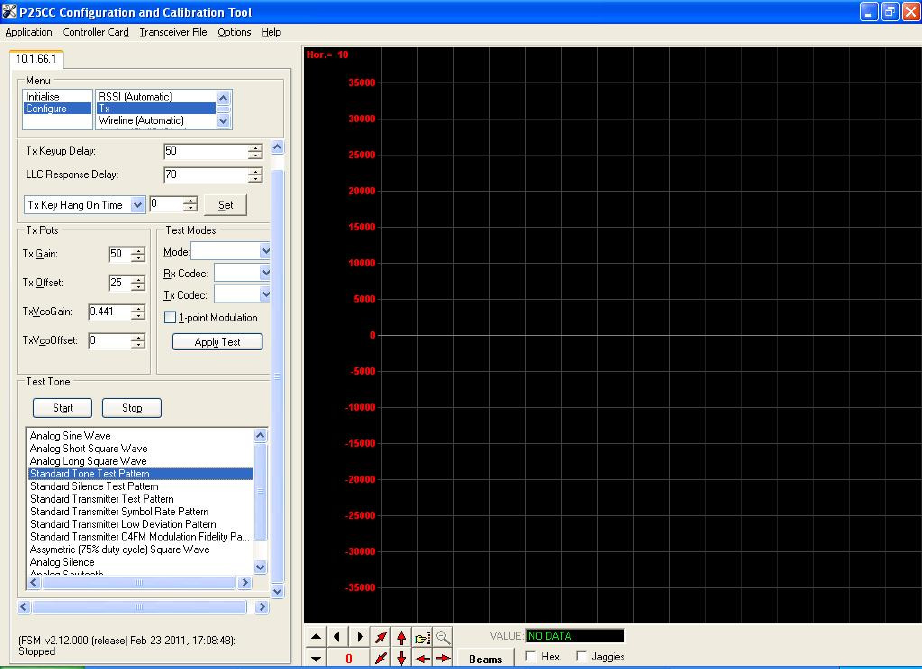This screenshot has height=669, width=922.
Task: Open the Options menu
Action: tap(234, 32)
